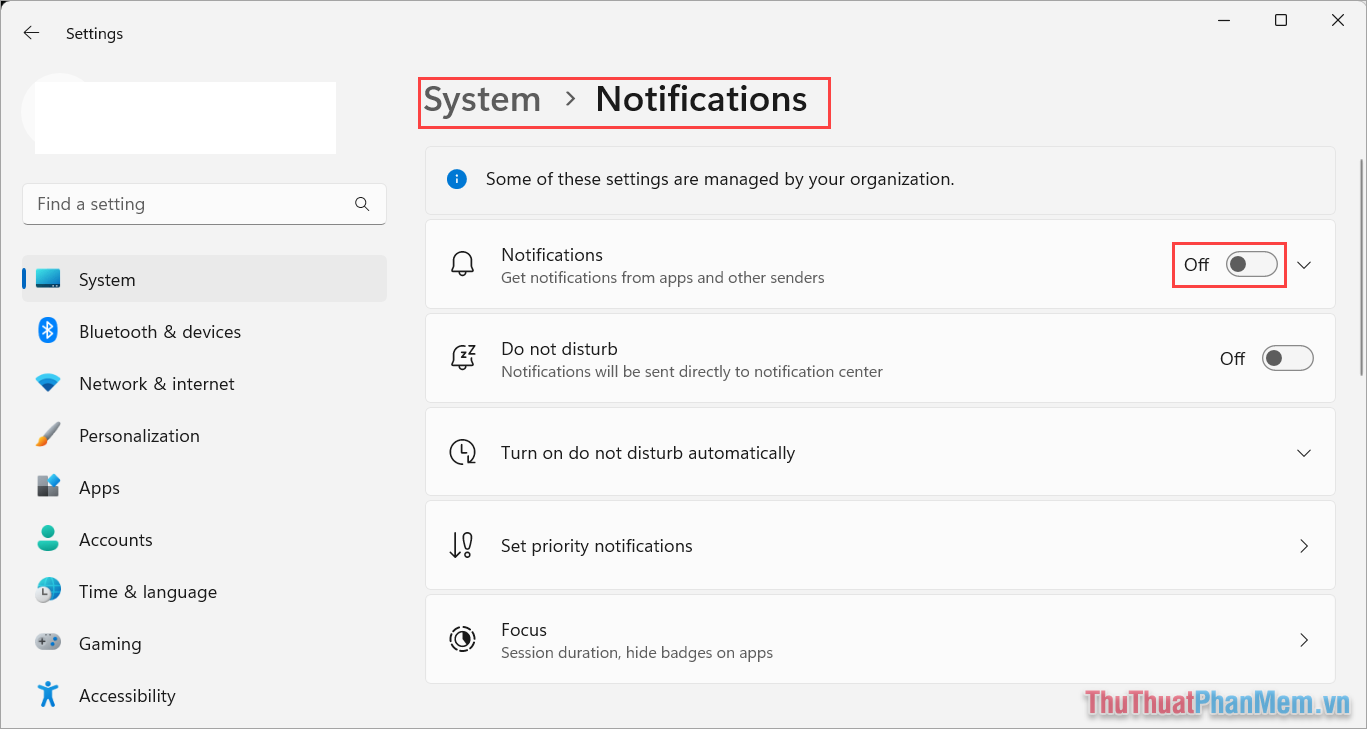This screenshot has height=729, width=1367.
Task: Select the Apps icon in the sidebar
Action: point(47,487)
